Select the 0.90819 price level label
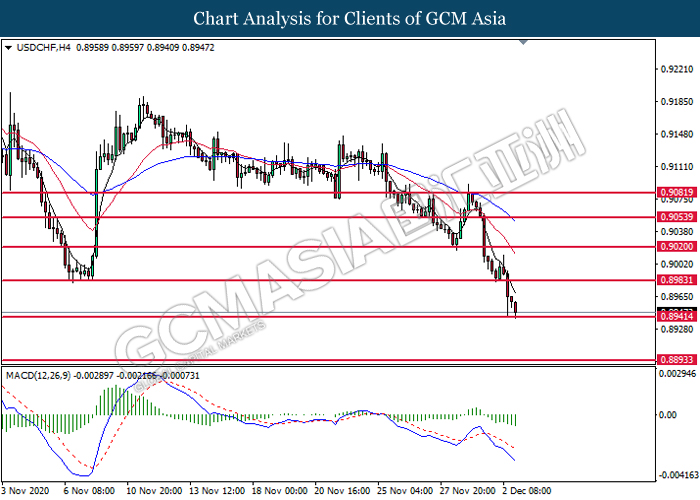Image resolution: width=700 pixels, height=500 pixels. [x=677, y=192]
